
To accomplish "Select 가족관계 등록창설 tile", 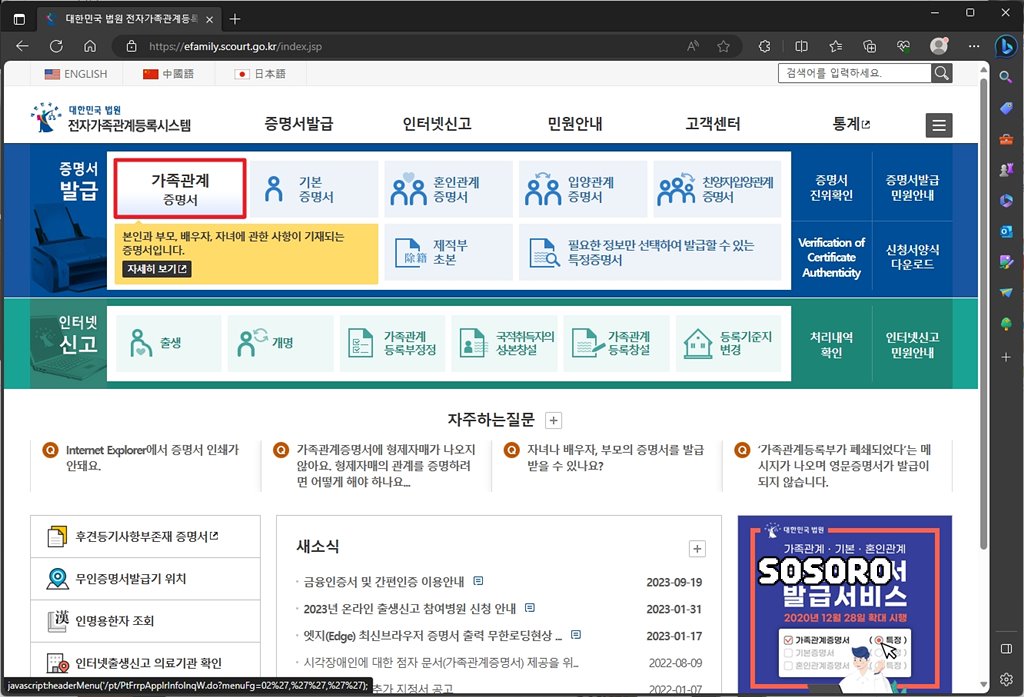I will click(x=616, y=343).
